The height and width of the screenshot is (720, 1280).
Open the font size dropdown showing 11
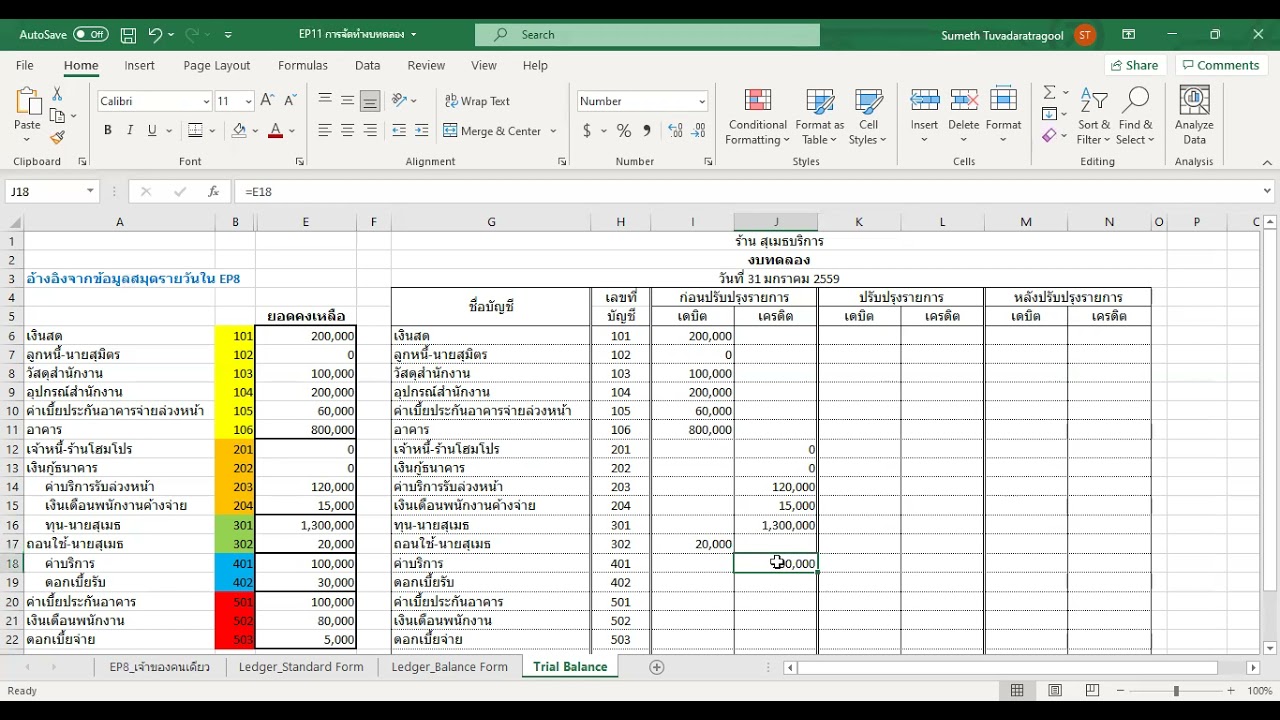click(248, 102)
